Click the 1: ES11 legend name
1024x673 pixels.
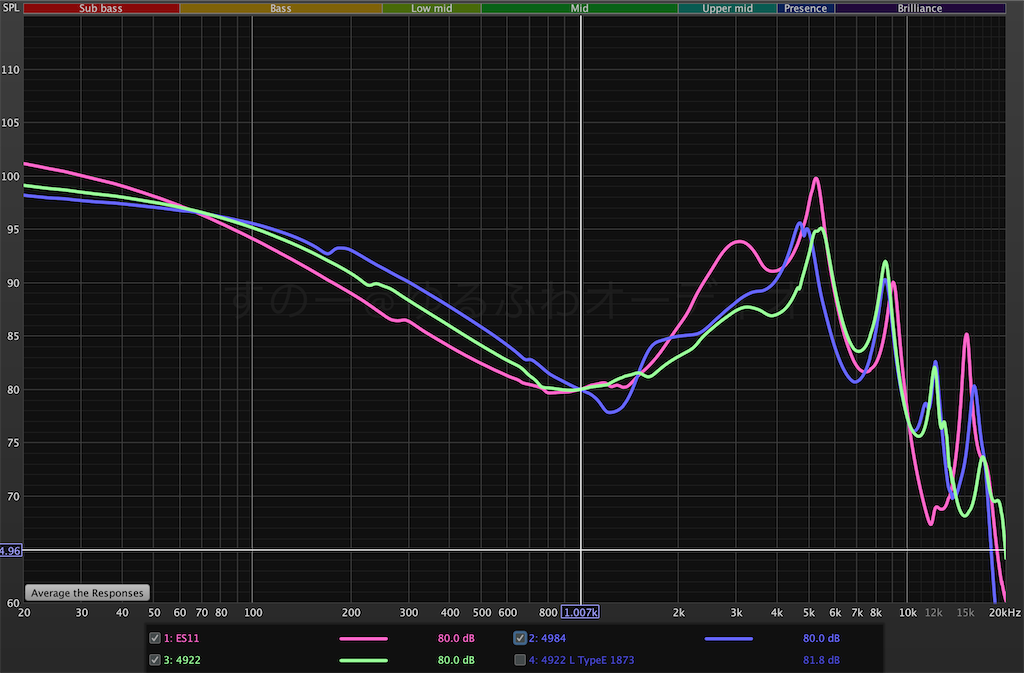click(182, 638)
